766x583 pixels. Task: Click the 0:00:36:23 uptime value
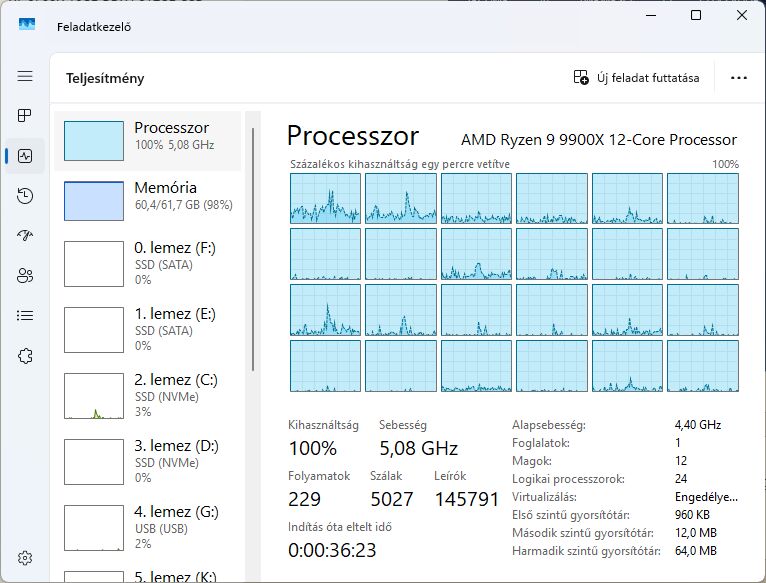pos(332,550)
